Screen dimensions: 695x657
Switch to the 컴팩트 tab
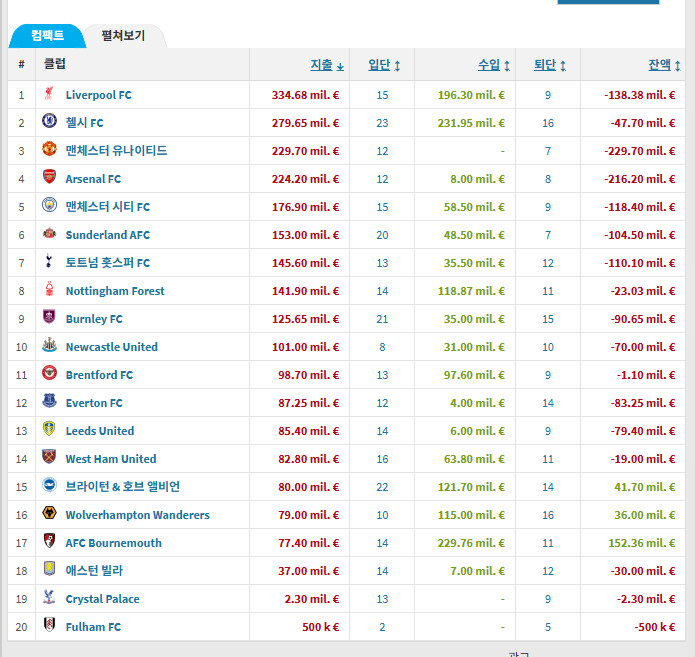pyautogui.click(x=47, y=35)
